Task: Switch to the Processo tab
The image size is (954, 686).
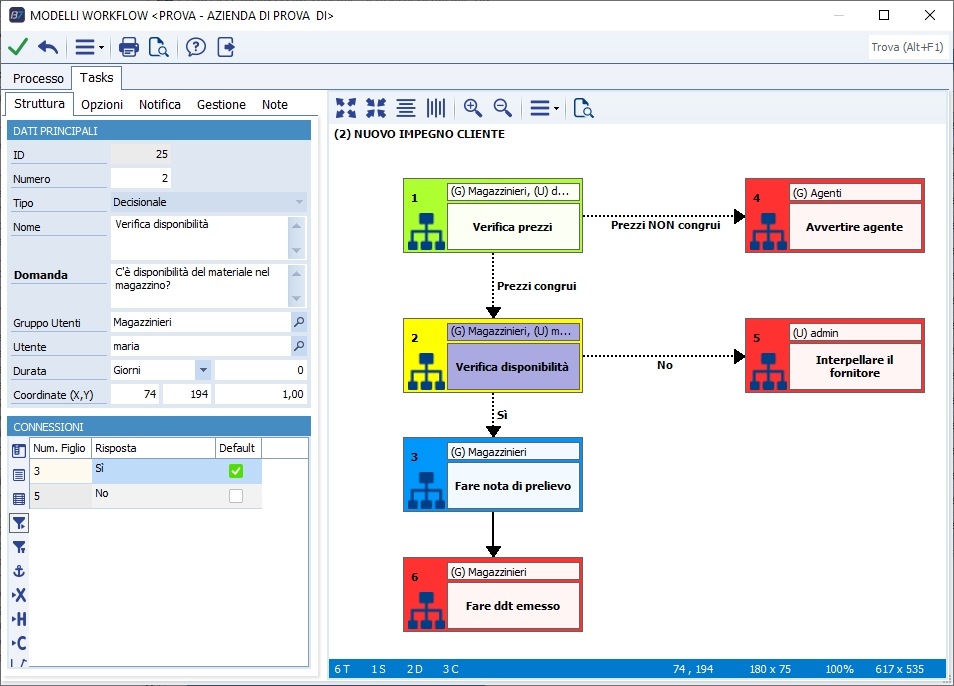Action: point(38,78)
